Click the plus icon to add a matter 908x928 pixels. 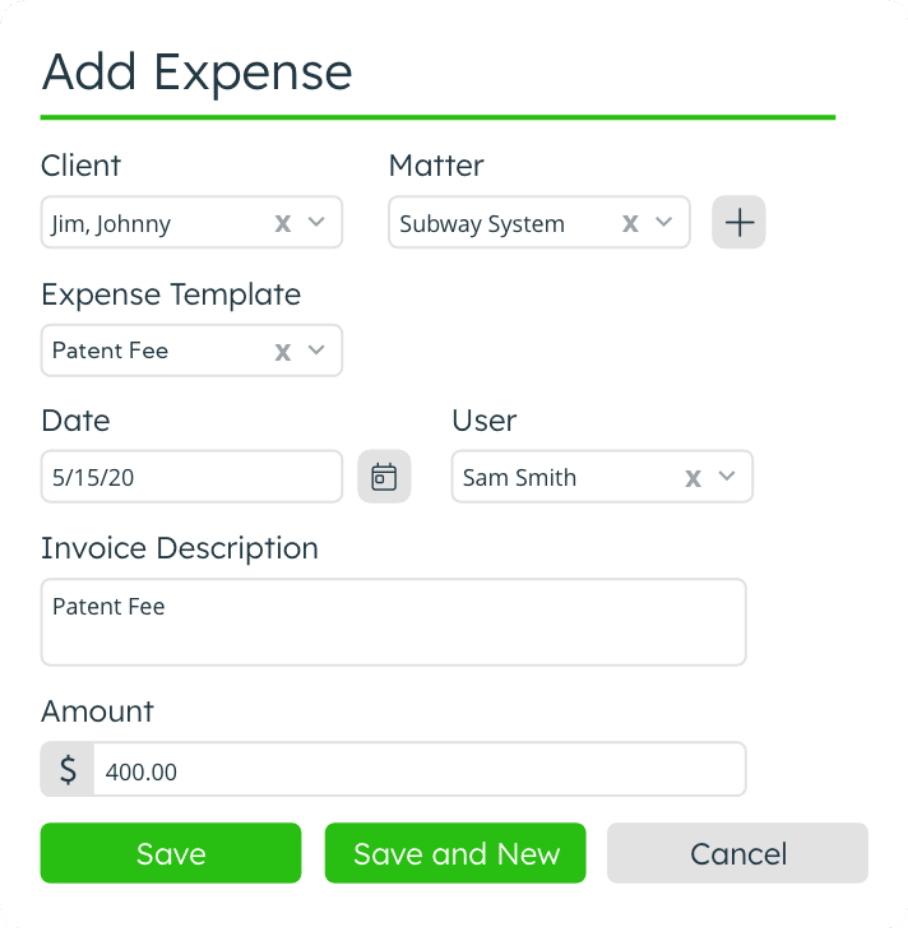738,222
